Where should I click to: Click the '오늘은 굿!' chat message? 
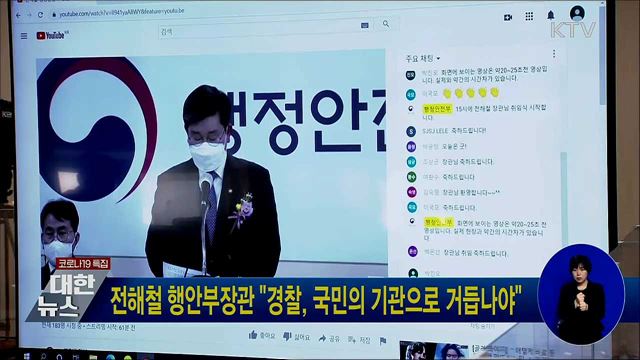[x=454, y=146]
